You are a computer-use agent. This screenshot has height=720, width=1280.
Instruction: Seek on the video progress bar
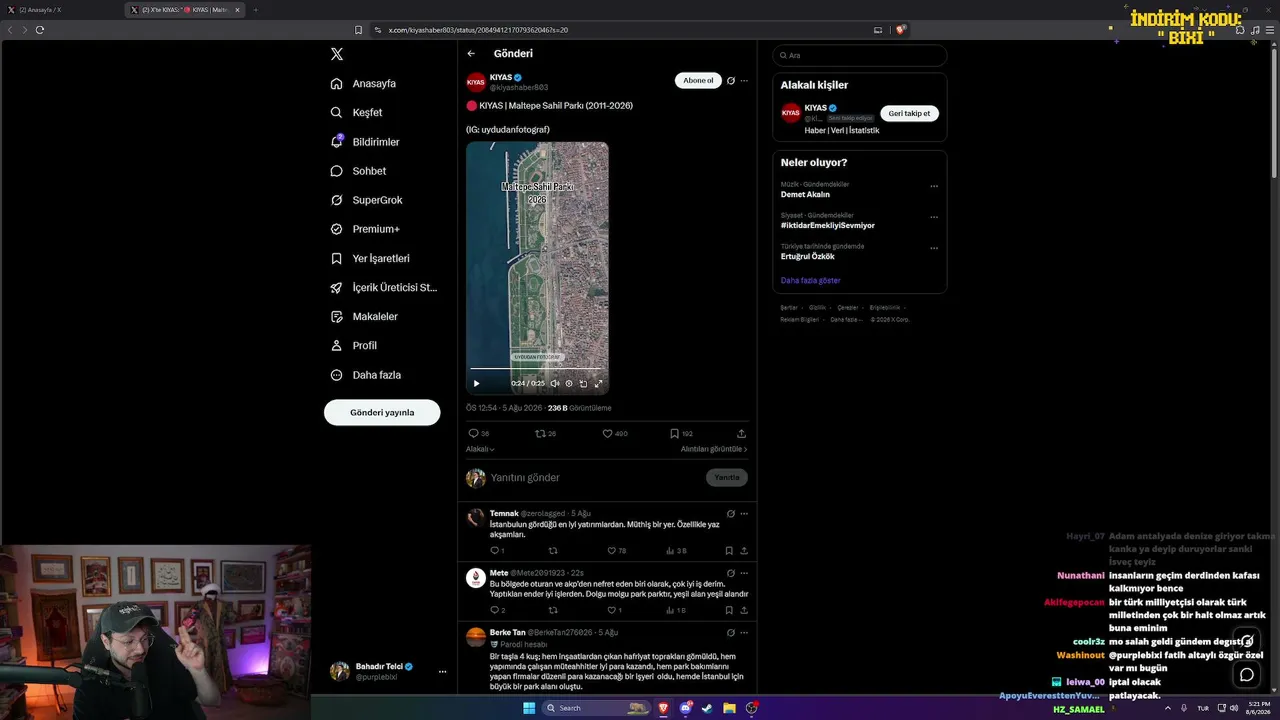(x=537, y=370)
